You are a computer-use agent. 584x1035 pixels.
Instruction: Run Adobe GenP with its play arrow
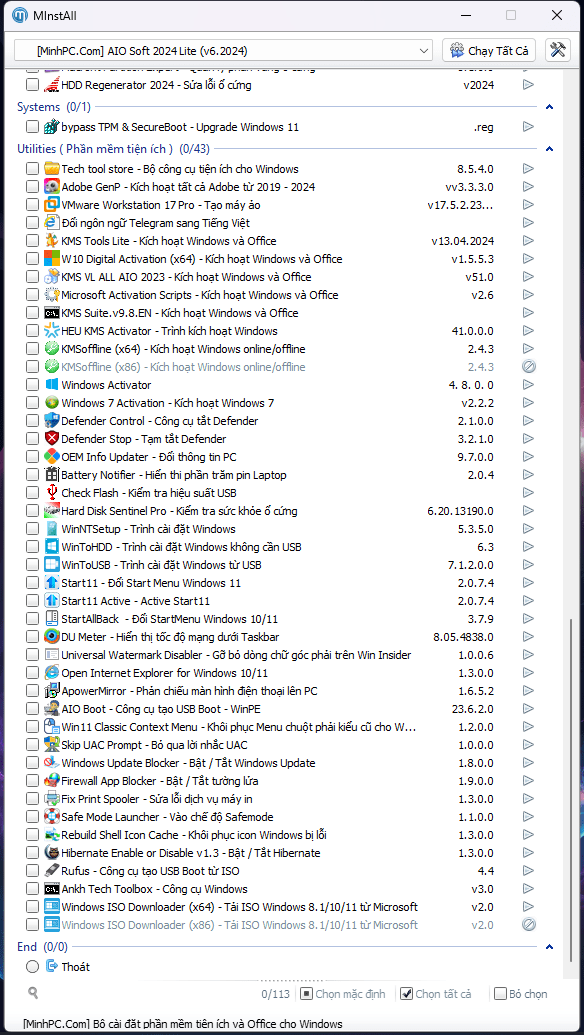[x=528, y=187]
